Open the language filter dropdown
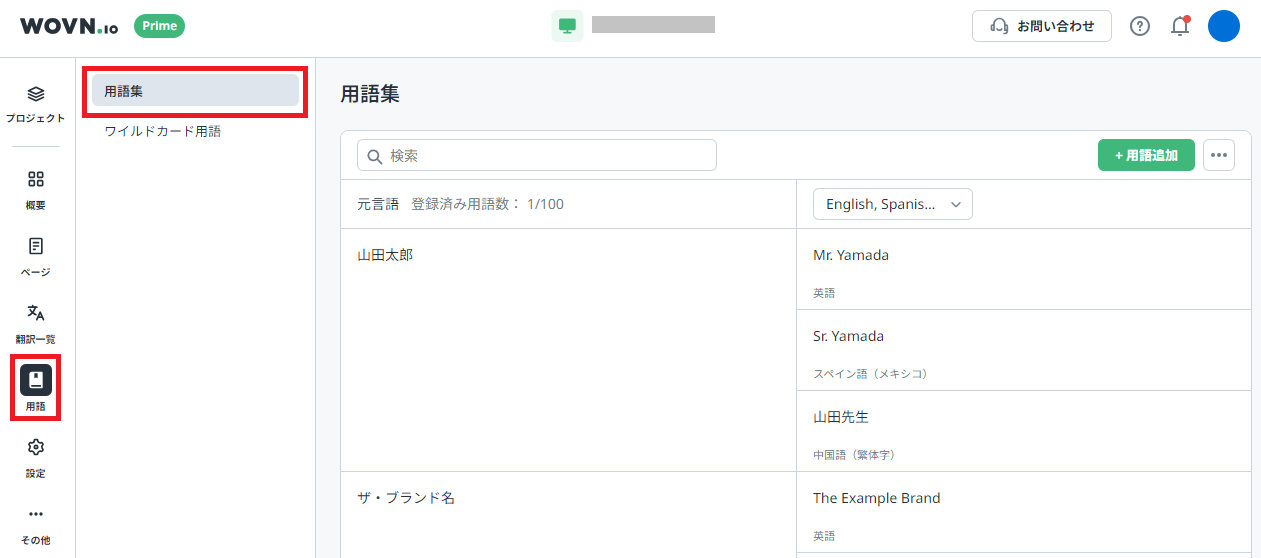1261x558 pixels. [x=892, y=204]
